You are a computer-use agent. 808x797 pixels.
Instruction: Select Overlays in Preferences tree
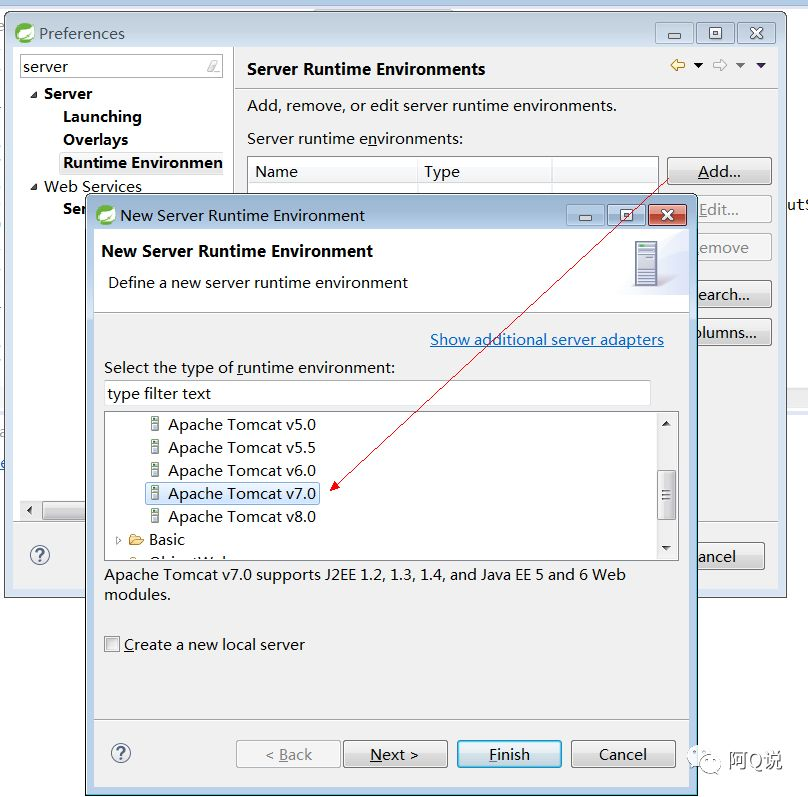click(95, 140)
